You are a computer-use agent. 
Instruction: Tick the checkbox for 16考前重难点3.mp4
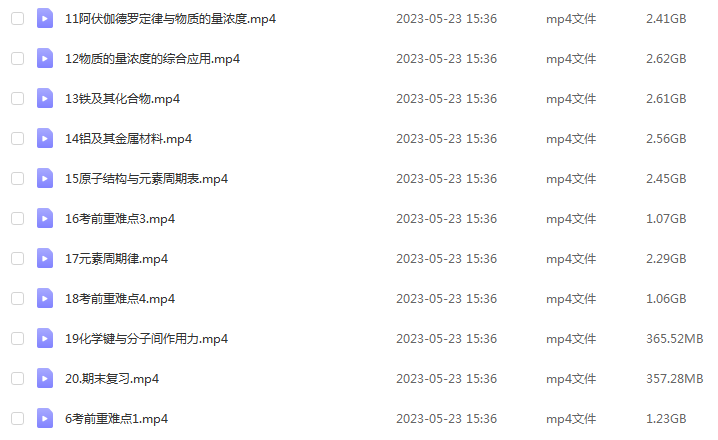[x=17, y=219]
